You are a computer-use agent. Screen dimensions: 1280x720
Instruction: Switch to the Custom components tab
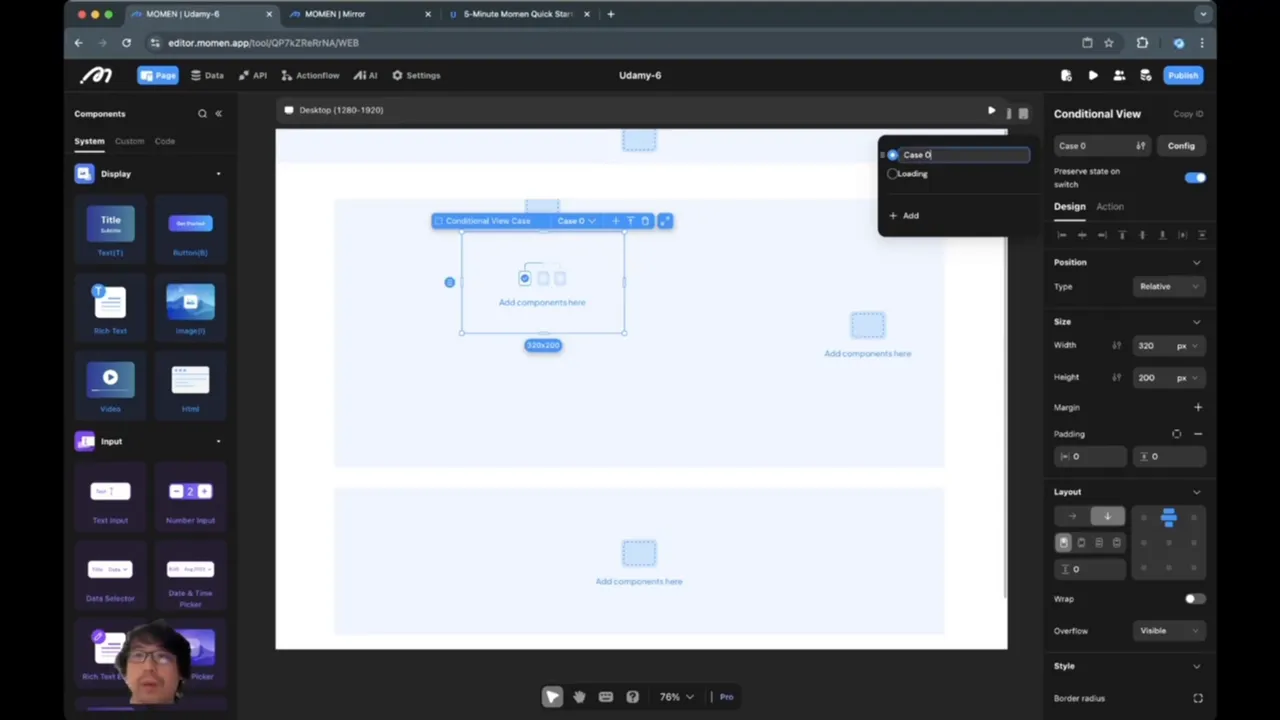point(129,141)
